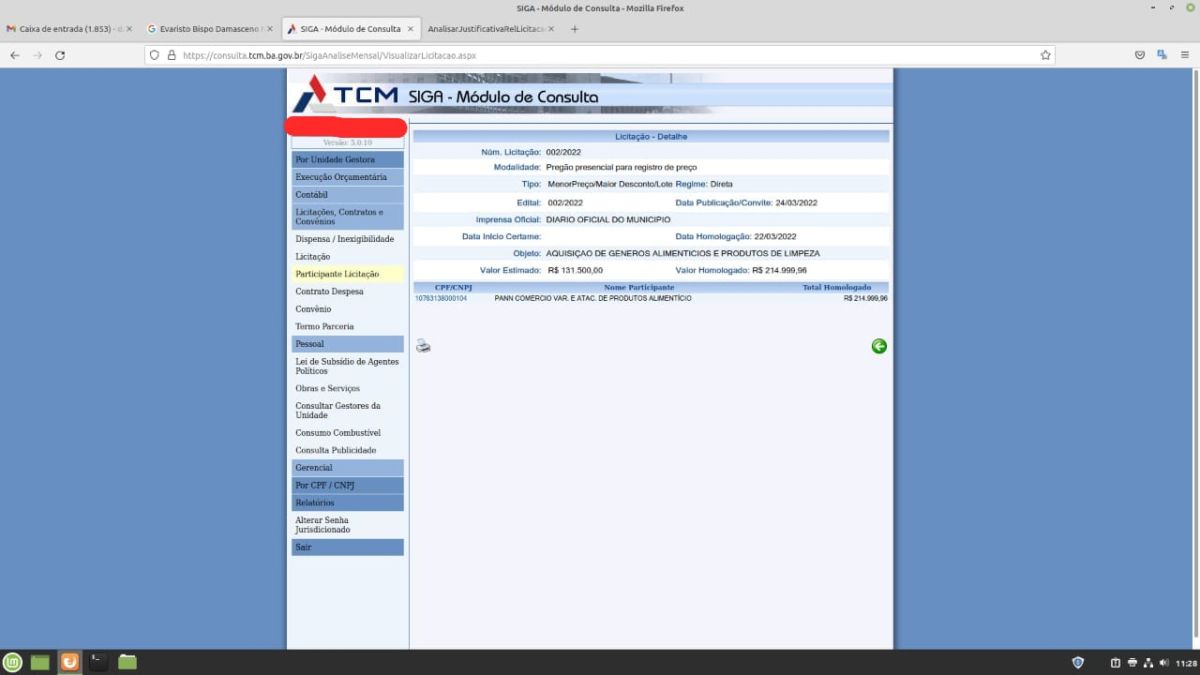This screenshot has height=675, width=1200.
Task: Open the CNPJ 10763138000104 link
Action: (x=440, y=298)
